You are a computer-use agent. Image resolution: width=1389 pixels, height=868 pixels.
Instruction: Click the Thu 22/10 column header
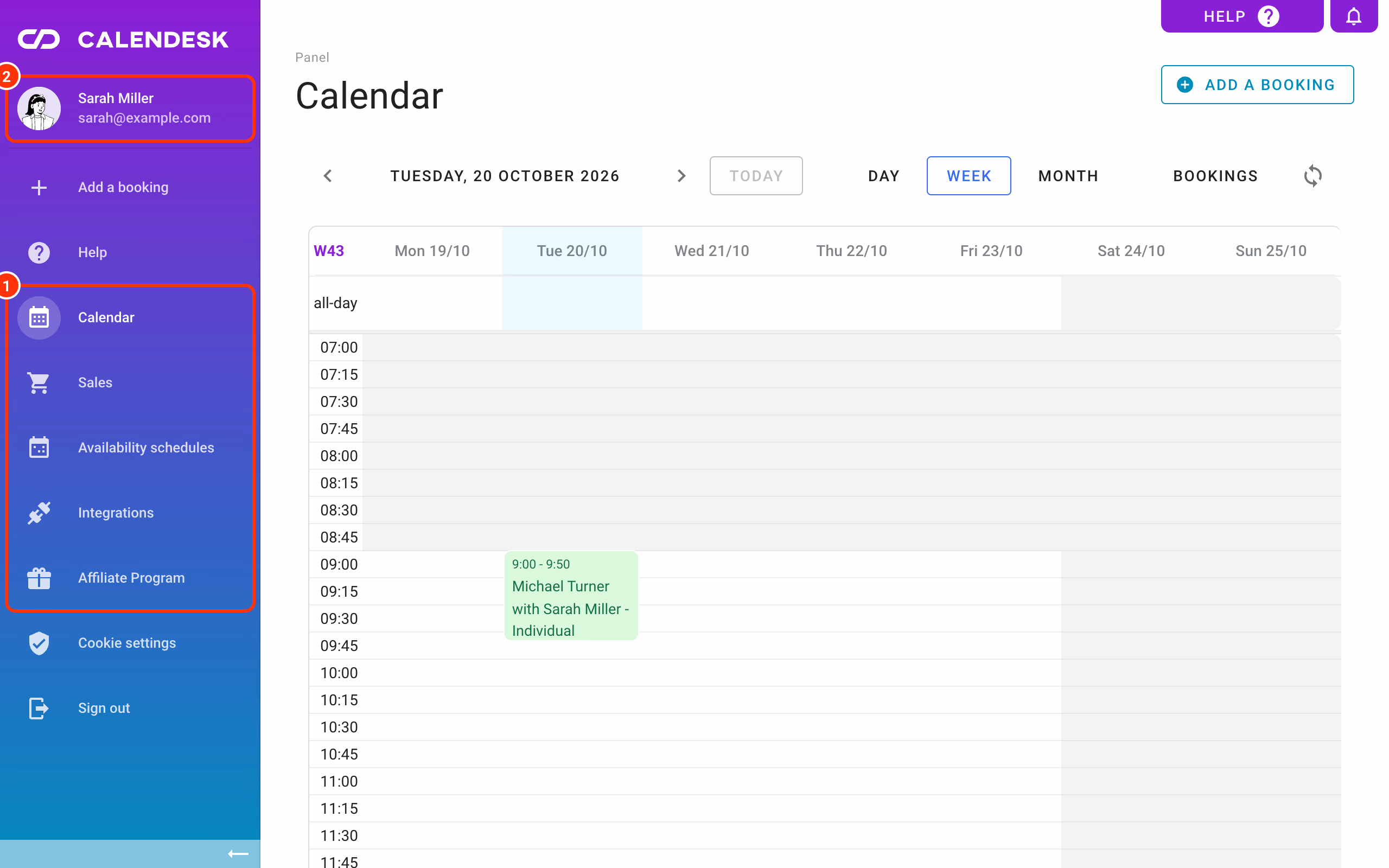(x=852, y=251)
